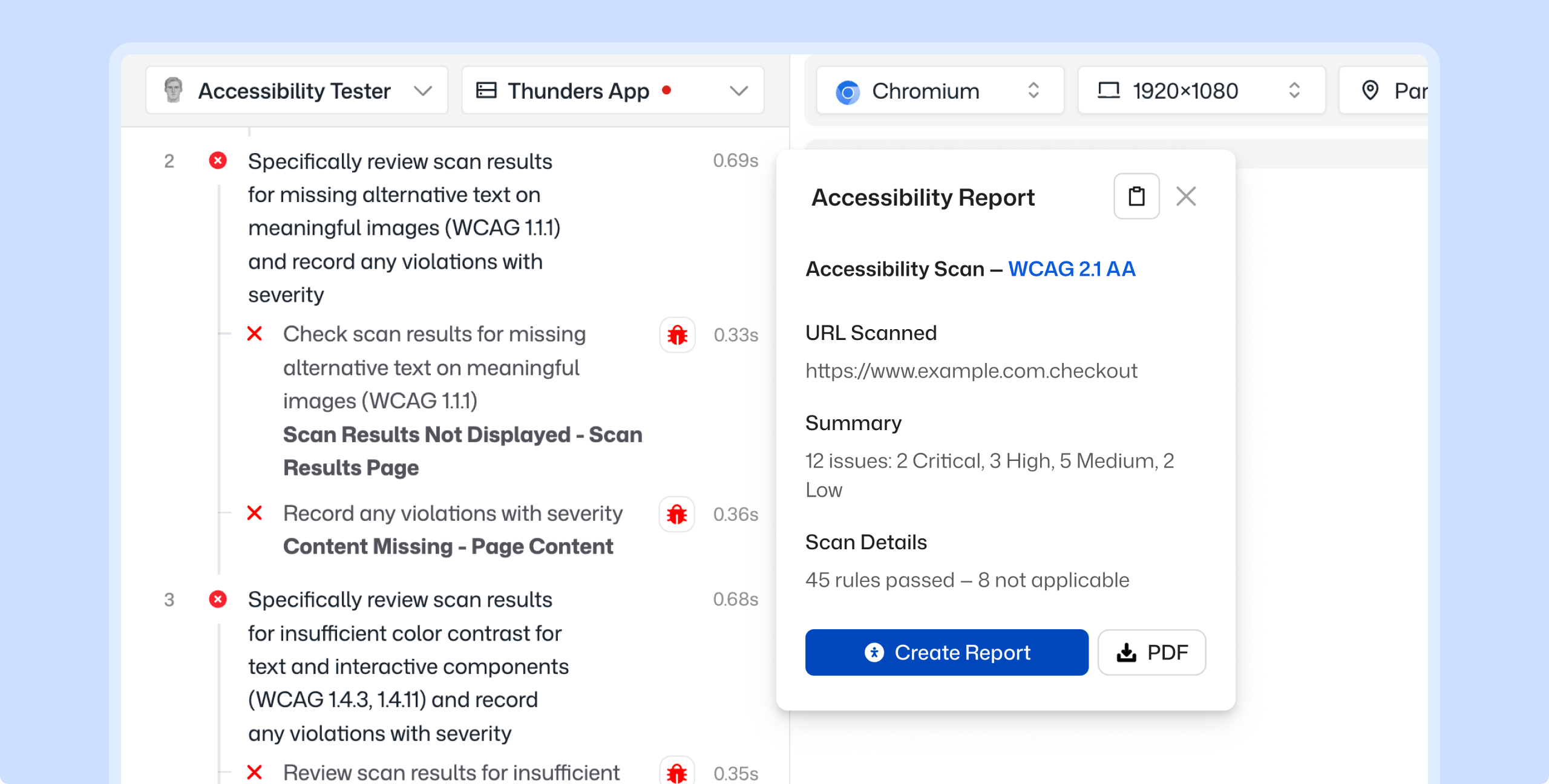Click the clipboard copy icon in Accessibility Report

tap(1136, 197)
